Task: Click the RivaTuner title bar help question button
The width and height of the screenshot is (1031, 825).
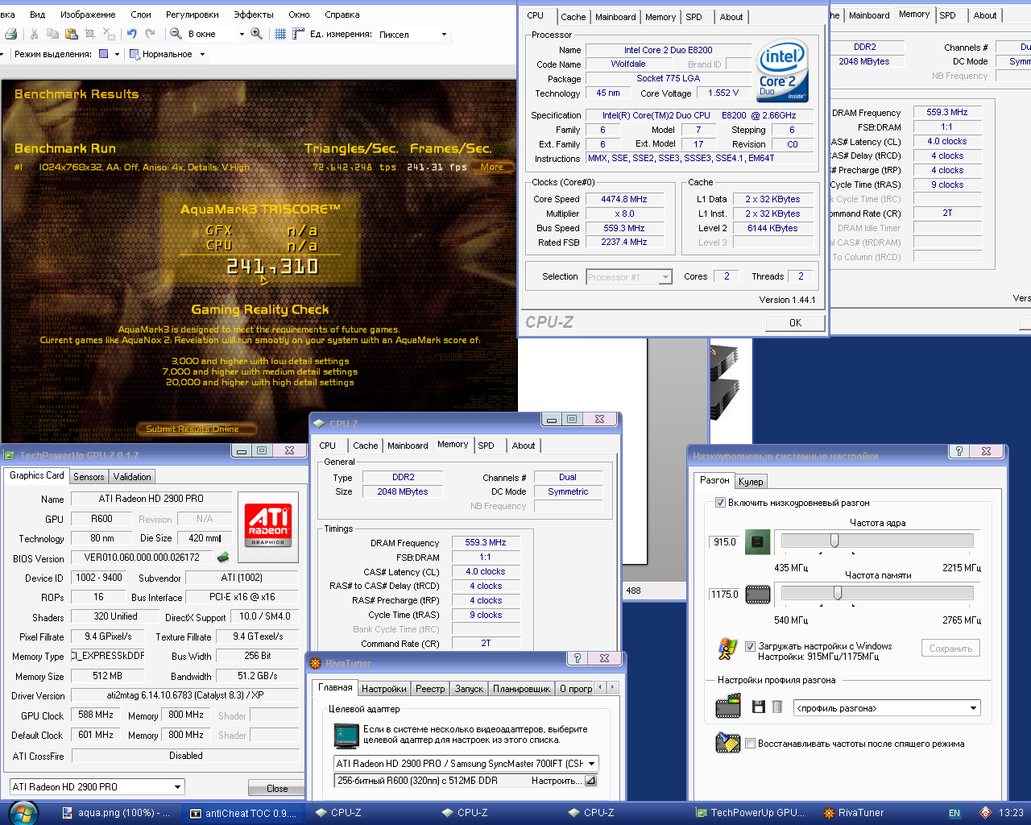Action: coord(577,658)
